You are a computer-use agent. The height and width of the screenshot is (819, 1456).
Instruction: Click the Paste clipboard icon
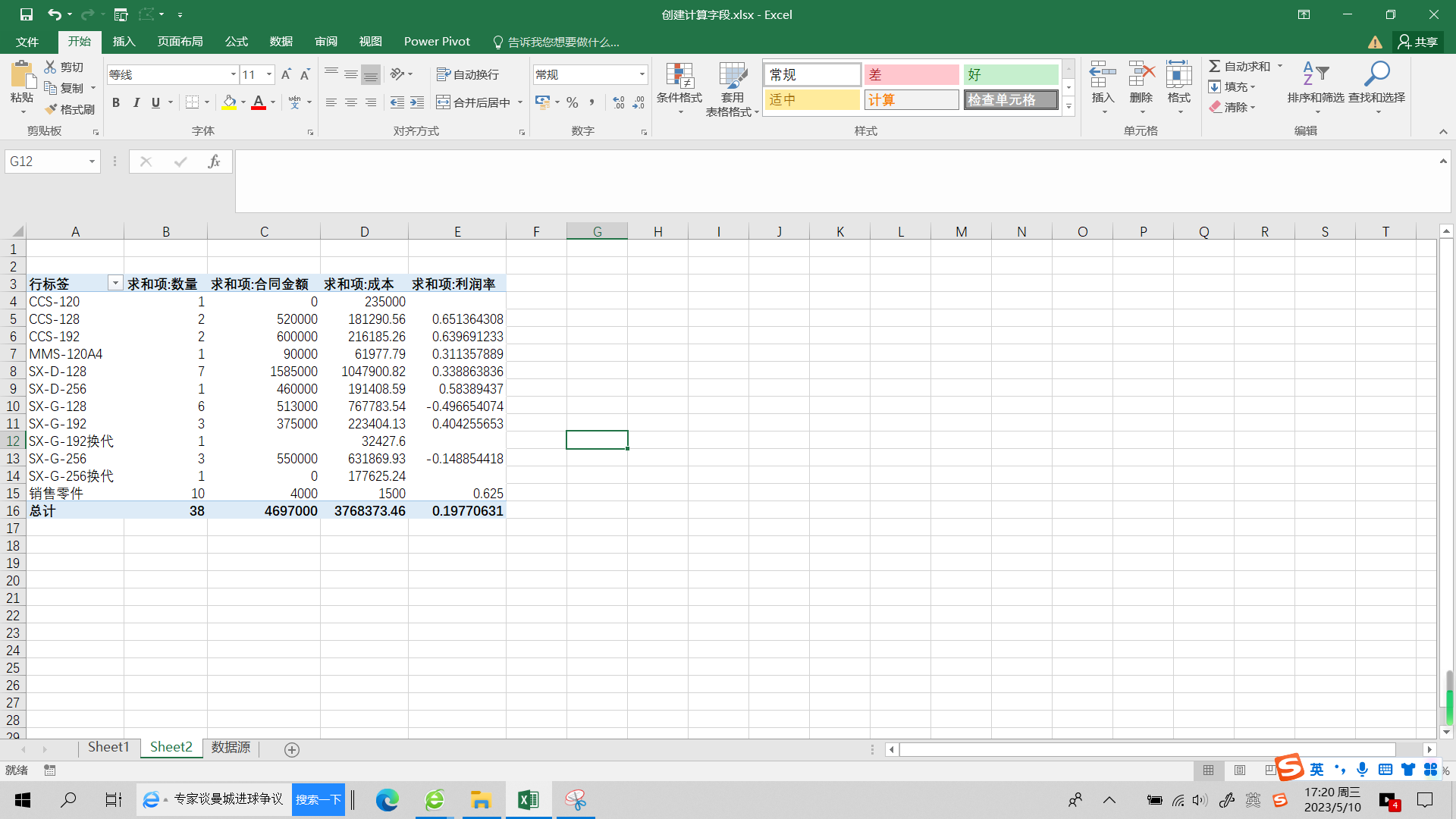pyautogui.click(x=22, y=75)
